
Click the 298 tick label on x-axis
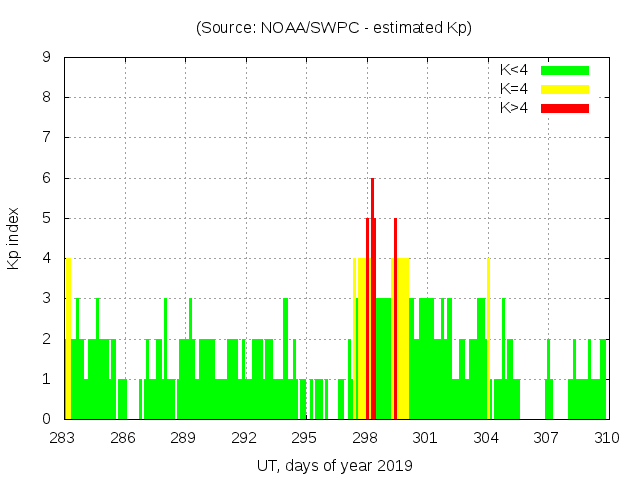click(365, 438)
